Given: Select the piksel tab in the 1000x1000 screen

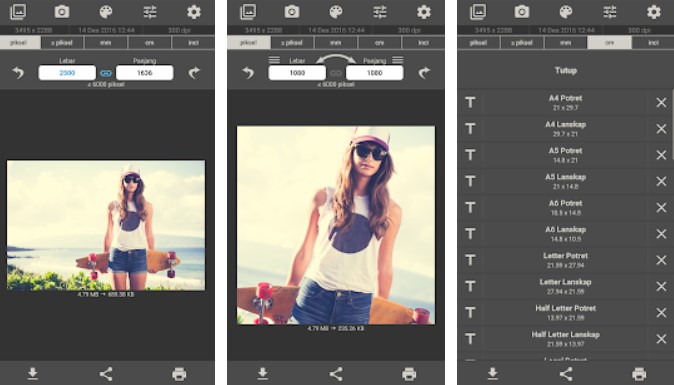Looking at the screenshot, I should 249,43.
